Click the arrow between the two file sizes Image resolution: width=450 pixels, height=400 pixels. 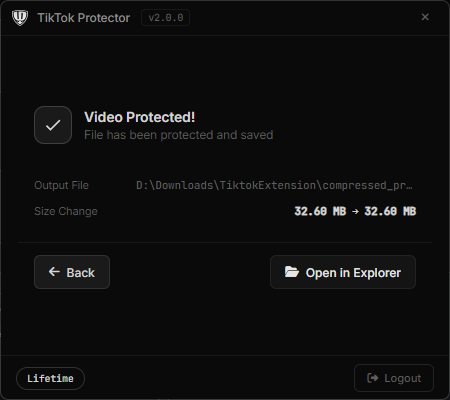point(355,211)
